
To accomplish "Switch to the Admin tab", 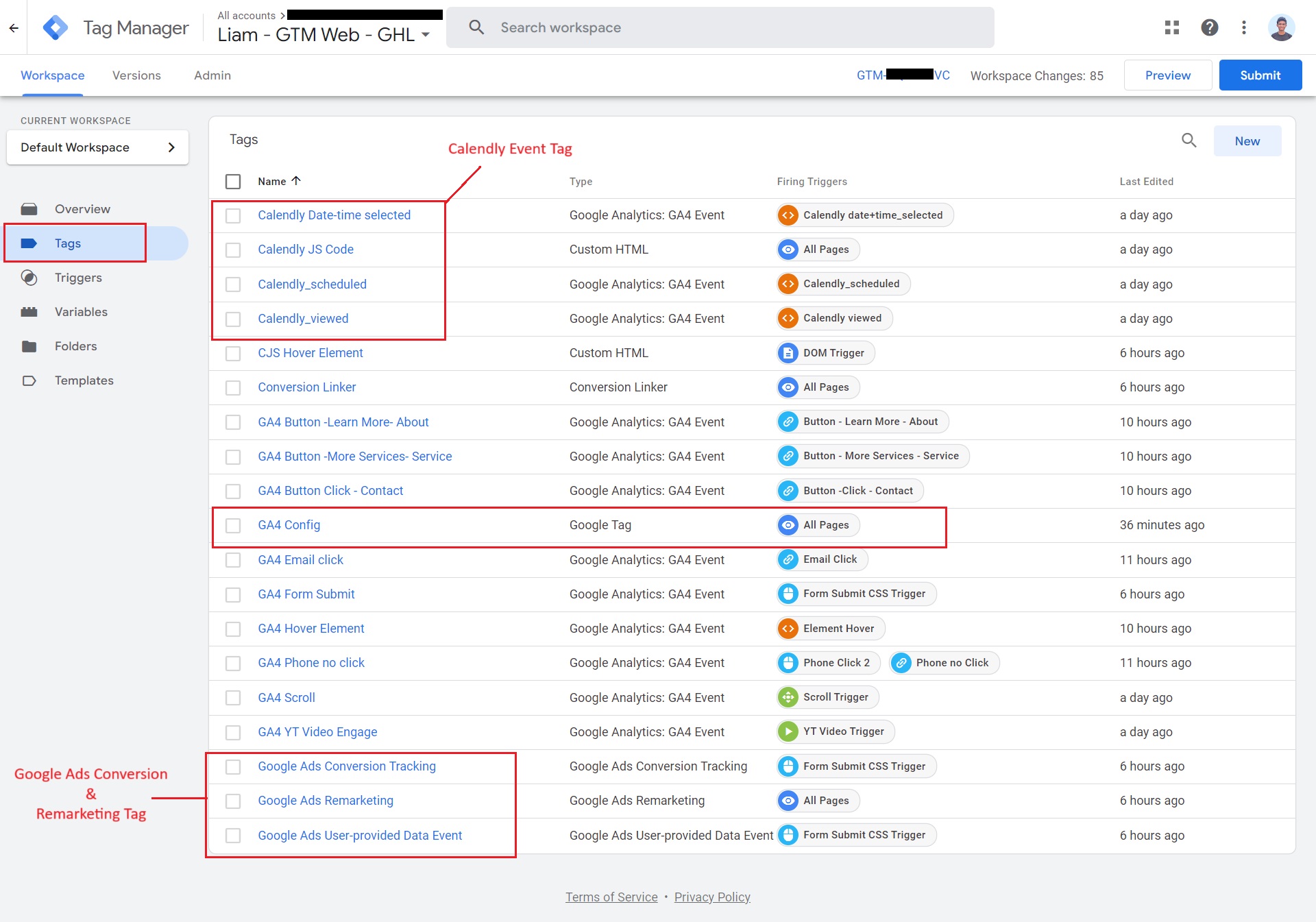I will pos(212,75).
